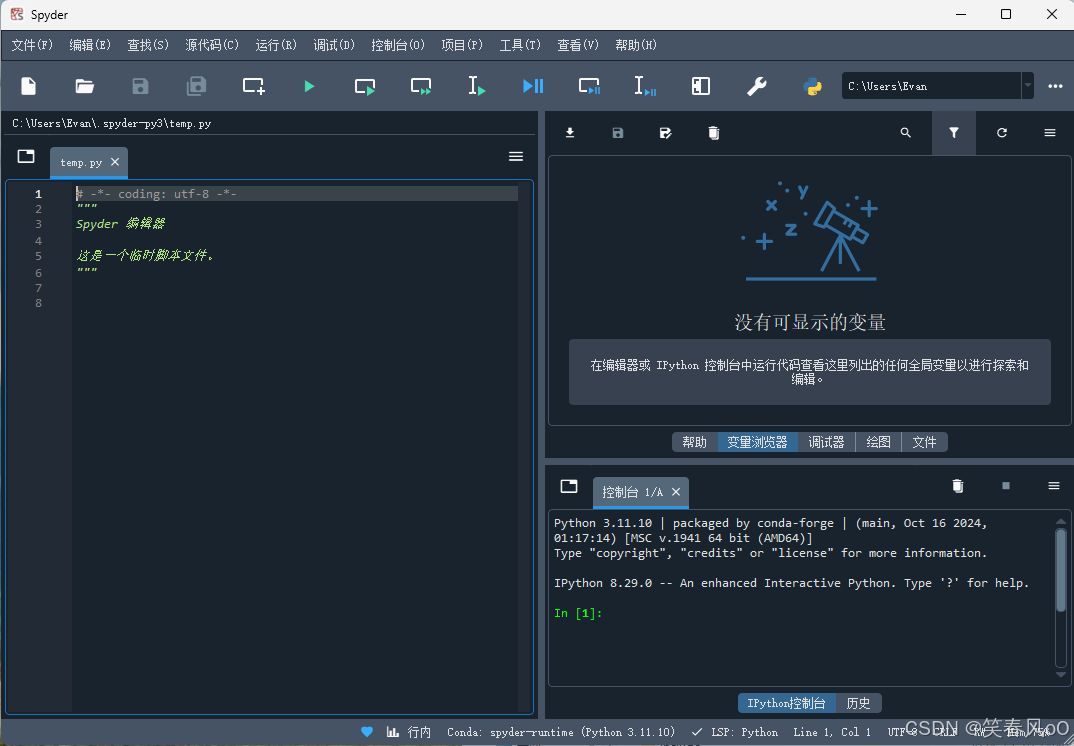This screenshot has height=746, width=1074.
Task: Click the Conda: spyder-runtime status entry
Action: [560, 732]
